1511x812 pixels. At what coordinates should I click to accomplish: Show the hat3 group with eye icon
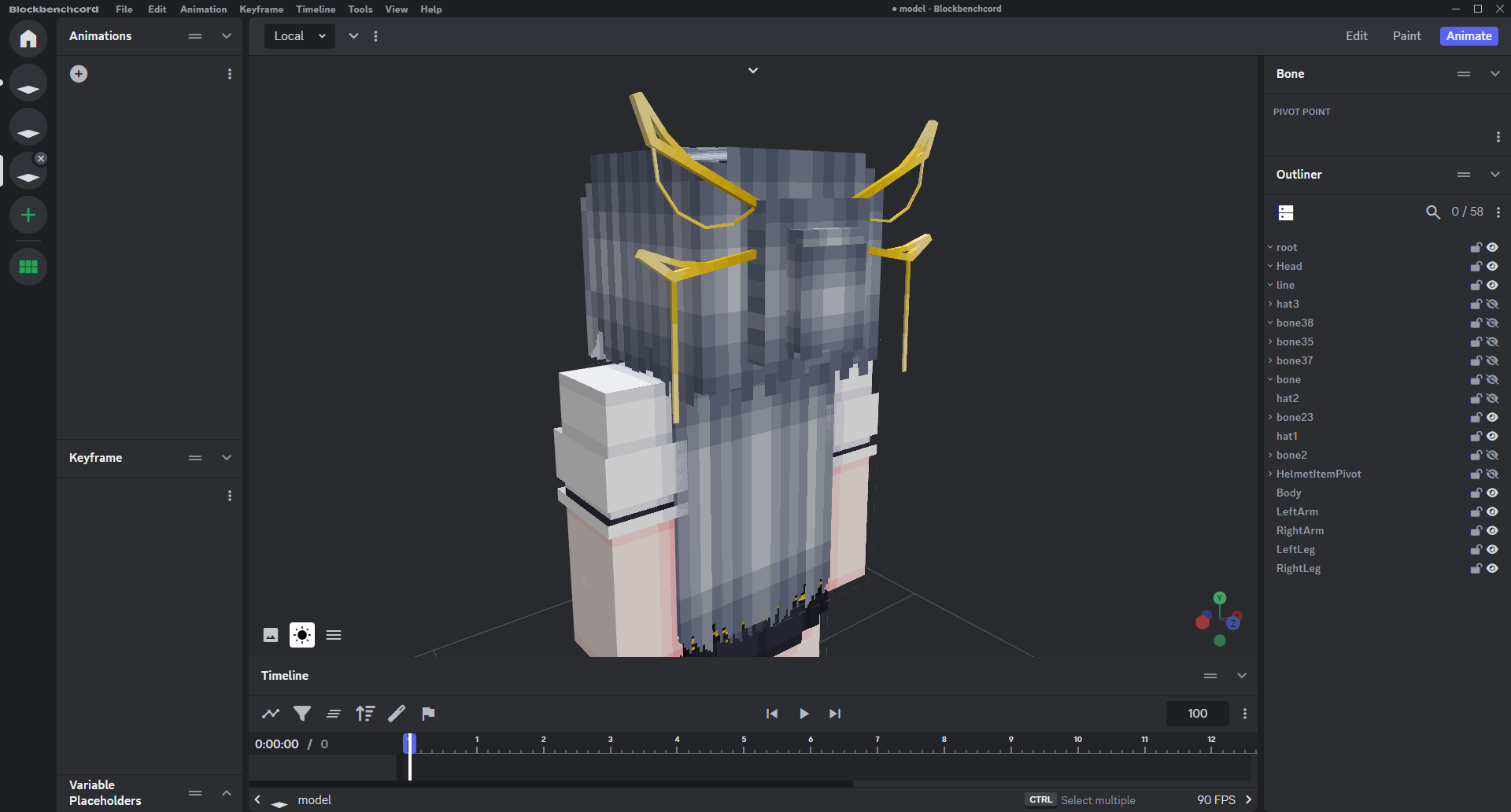tap(1492, 304)
